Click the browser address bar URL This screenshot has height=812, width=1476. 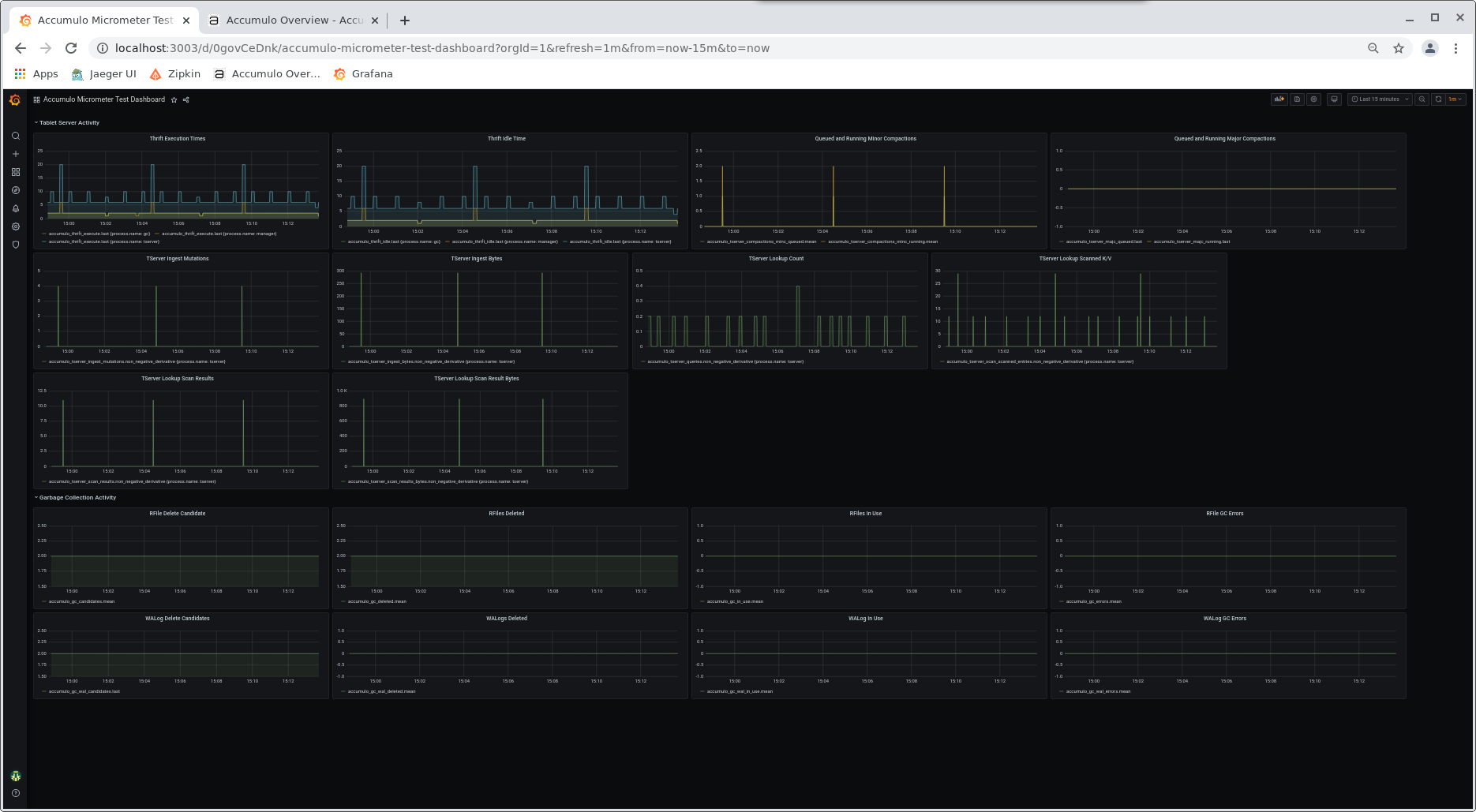[442, 48]
